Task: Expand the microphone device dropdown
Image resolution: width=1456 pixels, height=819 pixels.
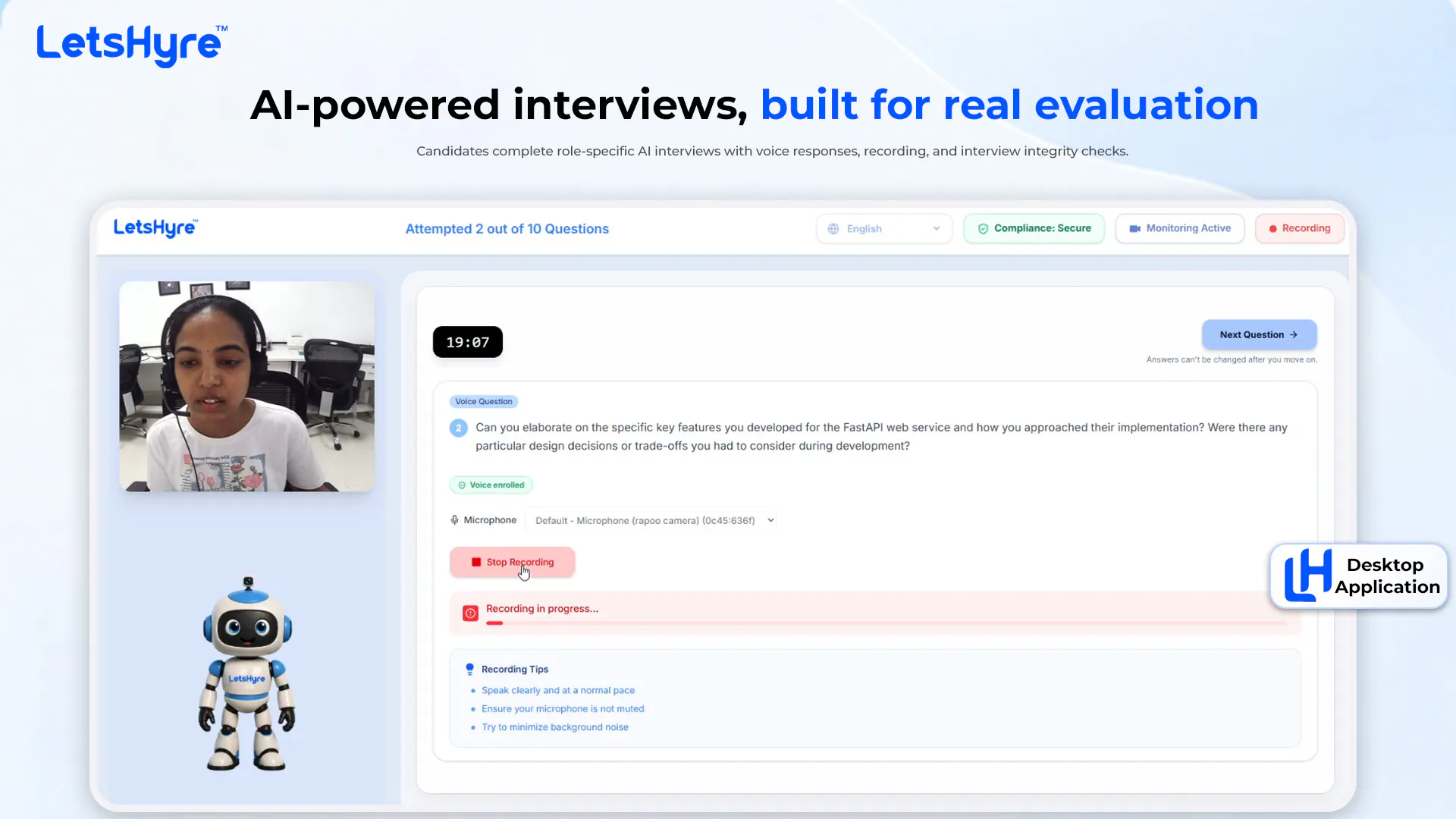Action: point(651,520)
